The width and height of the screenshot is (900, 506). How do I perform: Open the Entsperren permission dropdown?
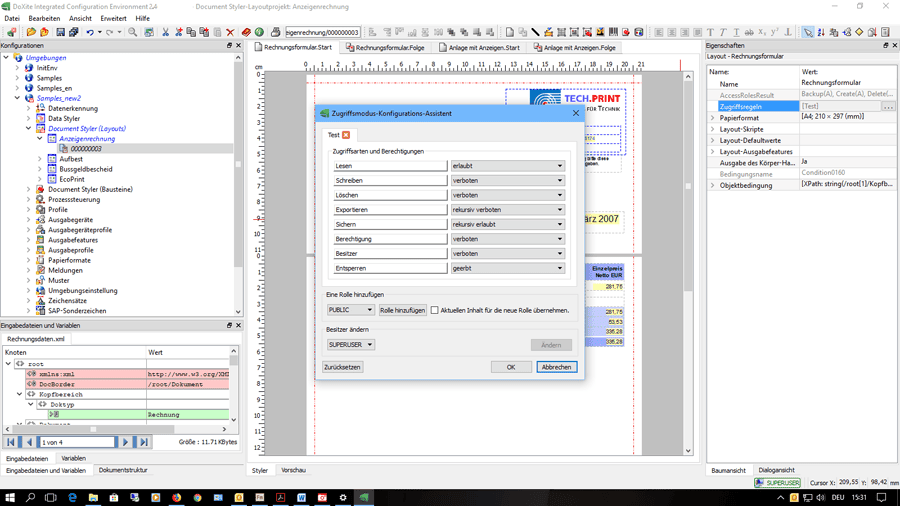coord(507,268)
